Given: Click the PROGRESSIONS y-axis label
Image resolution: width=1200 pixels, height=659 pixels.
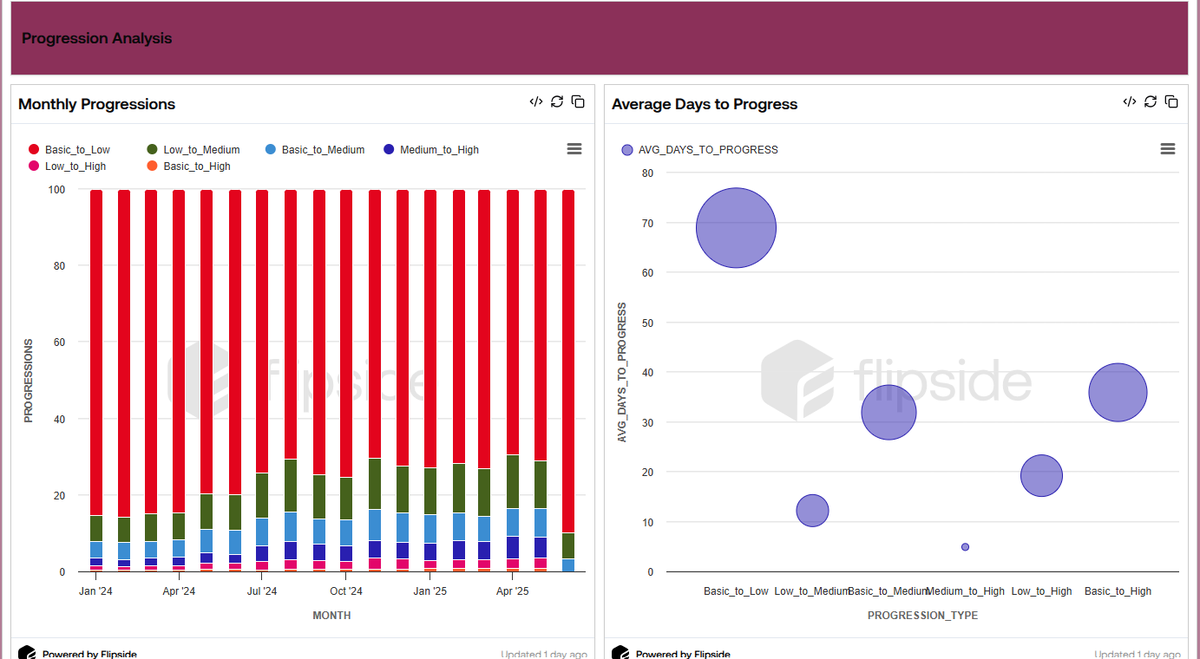Looking at the screenshot, I should coord(29,380).
